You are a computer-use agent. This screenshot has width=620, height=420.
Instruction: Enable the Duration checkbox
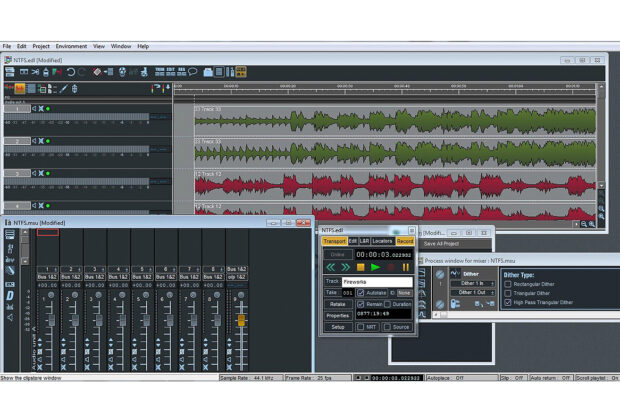click(x=388, y=304)
